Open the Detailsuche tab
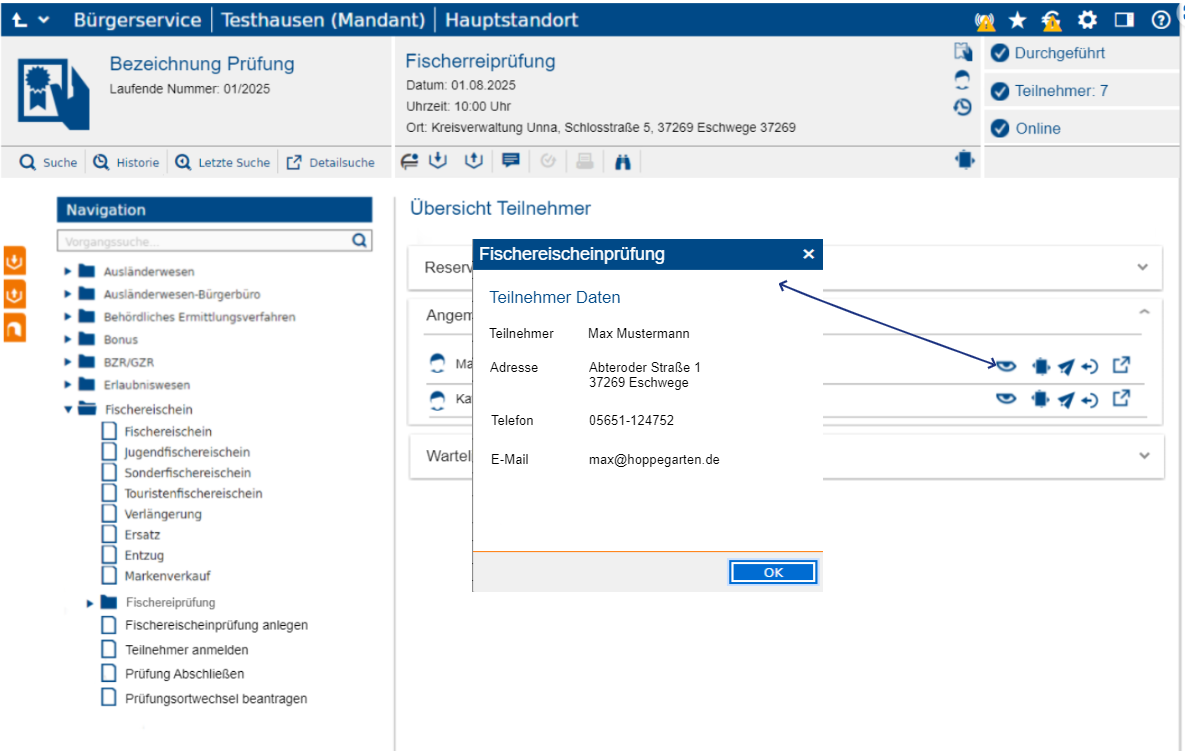This screenshot has width=1185, height=751. (x=331, y=163)
